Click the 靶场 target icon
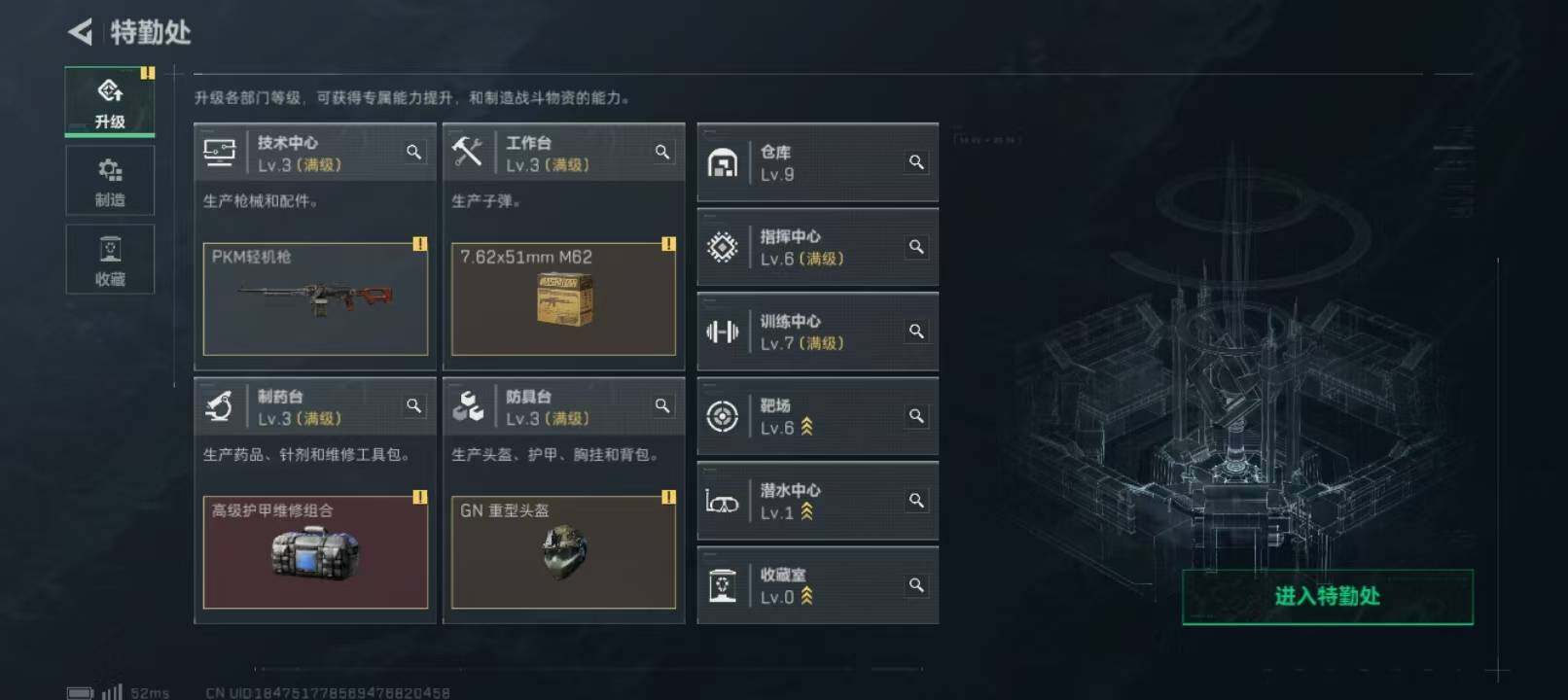This screenshot has width=1568, height=700. (723, 416)
